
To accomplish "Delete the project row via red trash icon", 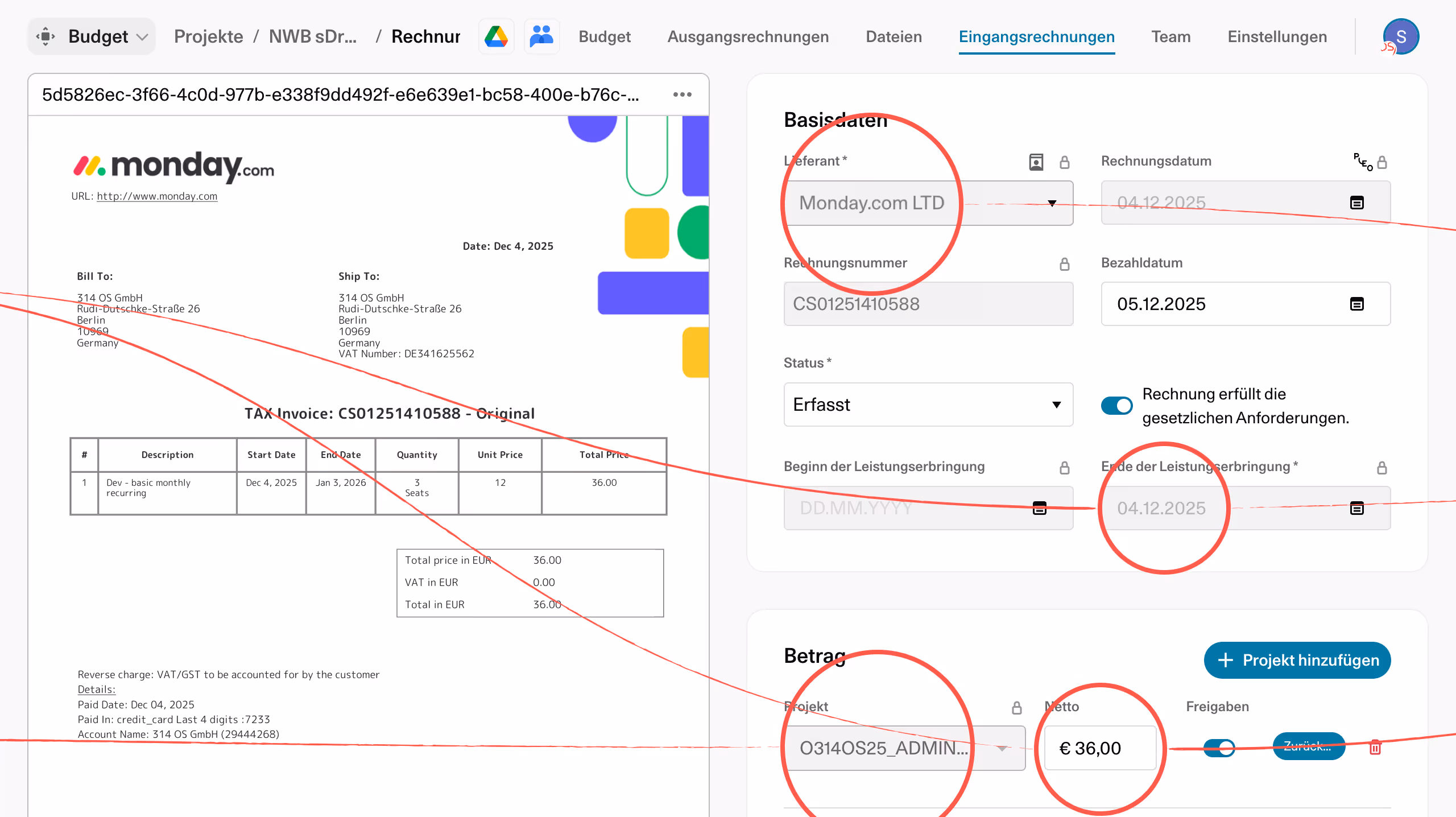I will coord(1375,748).
